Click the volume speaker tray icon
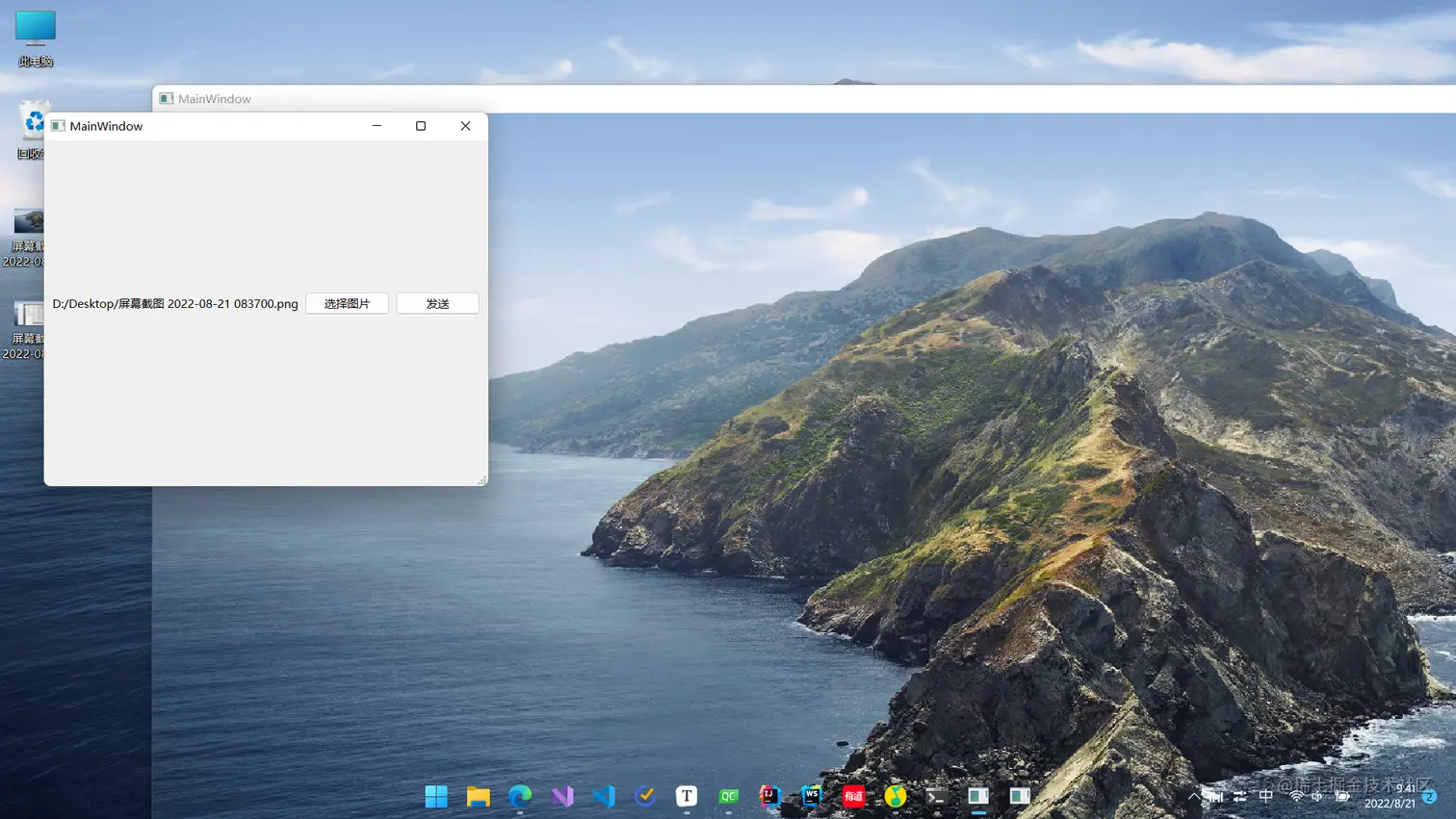The height and width of the screenshot is (819, 1456). (1317, 796)
